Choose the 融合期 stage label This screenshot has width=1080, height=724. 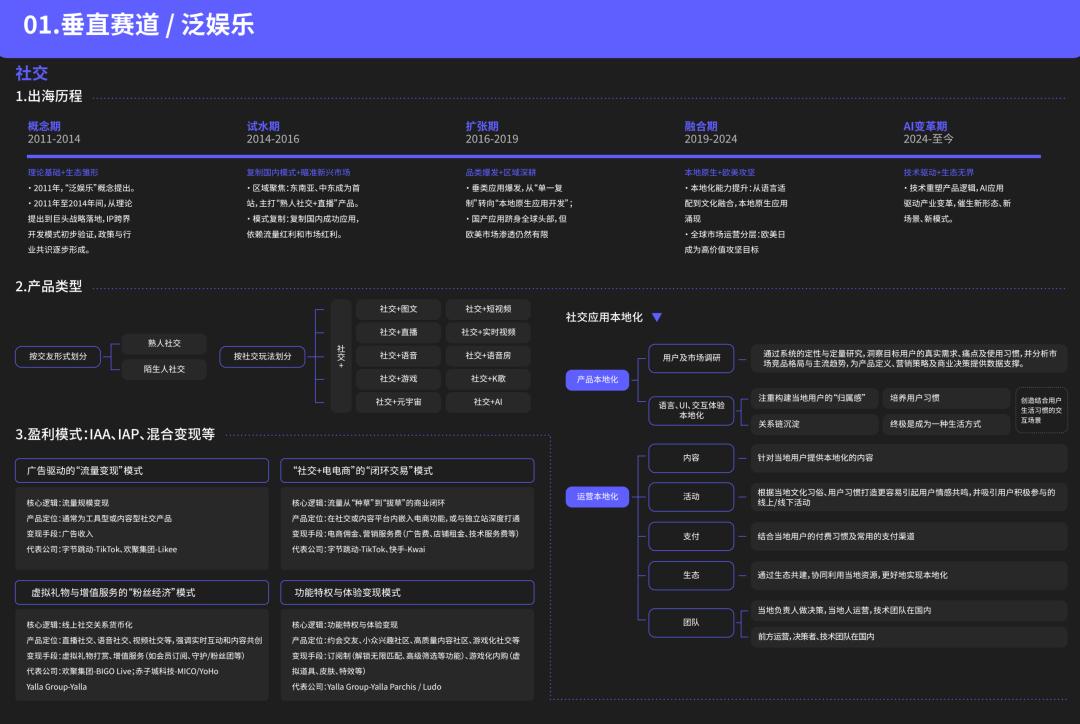(701, 126)
